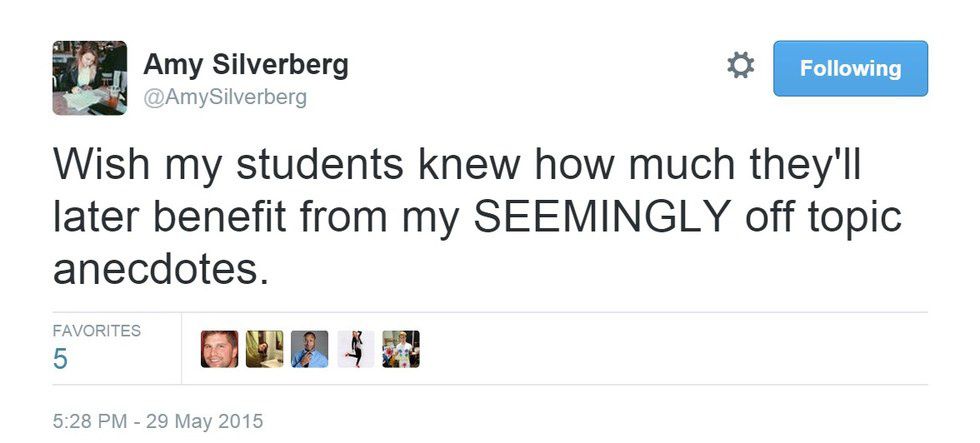
Task: Open Amy Silverberg display name link
Action: point(246,64)
